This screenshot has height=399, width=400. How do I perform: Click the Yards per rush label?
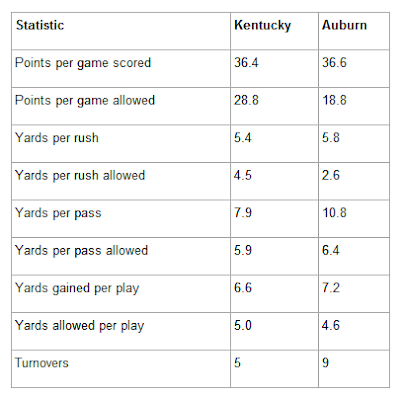57,138
